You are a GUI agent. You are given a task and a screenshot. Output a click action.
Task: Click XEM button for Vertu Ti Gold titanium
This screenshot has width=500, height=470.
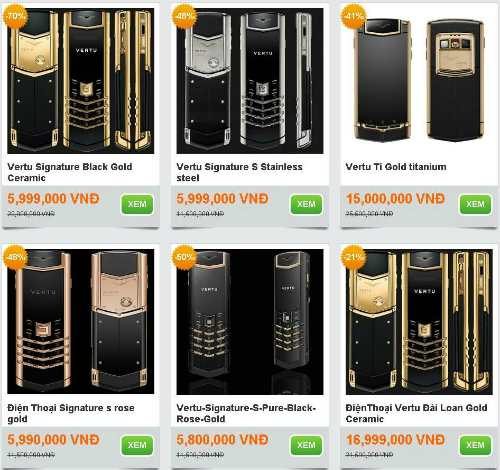pos(475,204)
